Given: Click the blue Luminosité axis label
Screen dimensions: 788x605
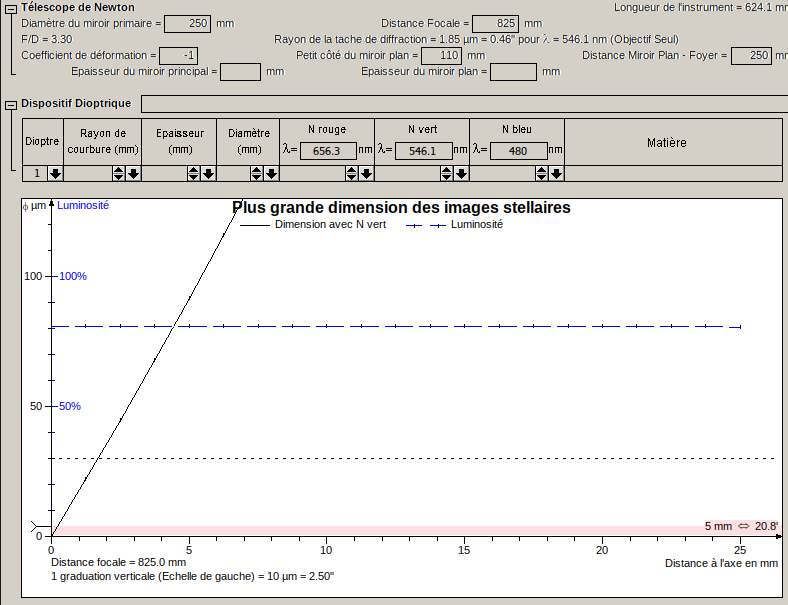Looking at the screenshot, I should [x=83, y=206].
